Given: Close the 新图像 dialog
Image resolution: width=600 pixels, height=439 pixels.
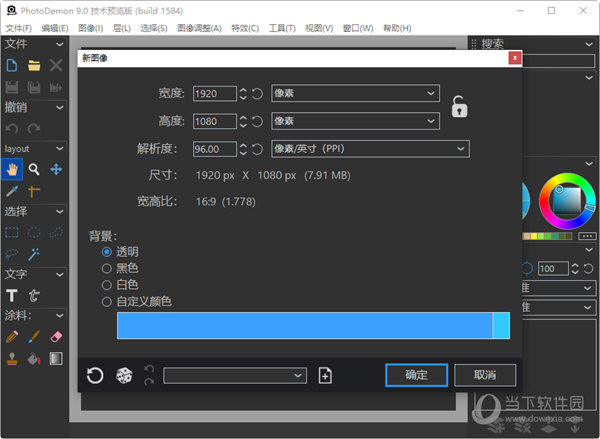Looking at the screenshot, I should (515, 58).
